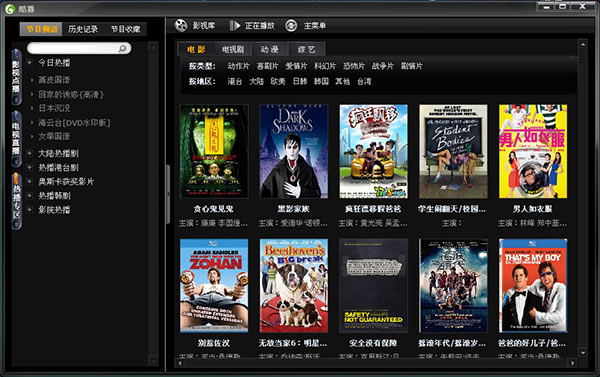Screen dimensions: 600x377
Task: Open the 主菜单 circular arrows icon
Action: tap(291, 26)
